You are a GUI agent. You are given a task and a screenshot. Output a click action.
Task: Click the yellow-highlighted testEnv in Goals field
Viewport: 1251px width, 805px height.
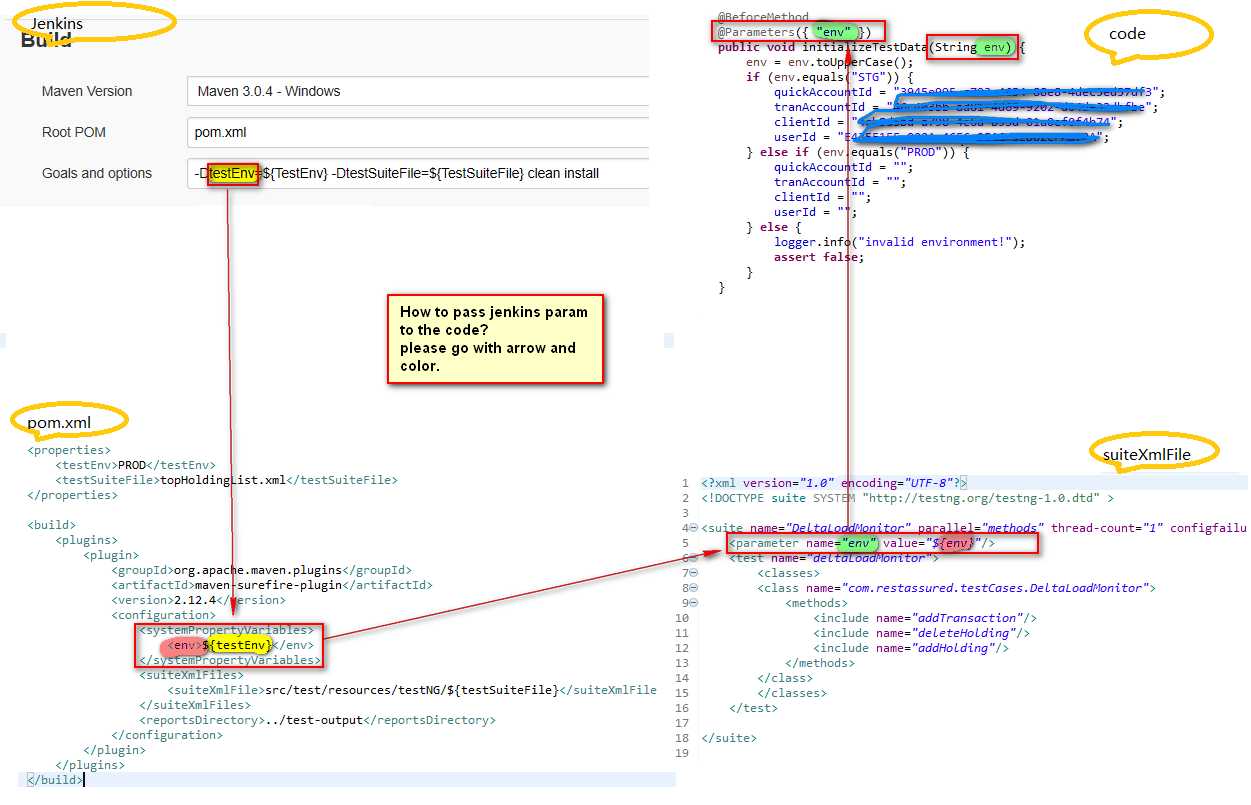(232, 173)
